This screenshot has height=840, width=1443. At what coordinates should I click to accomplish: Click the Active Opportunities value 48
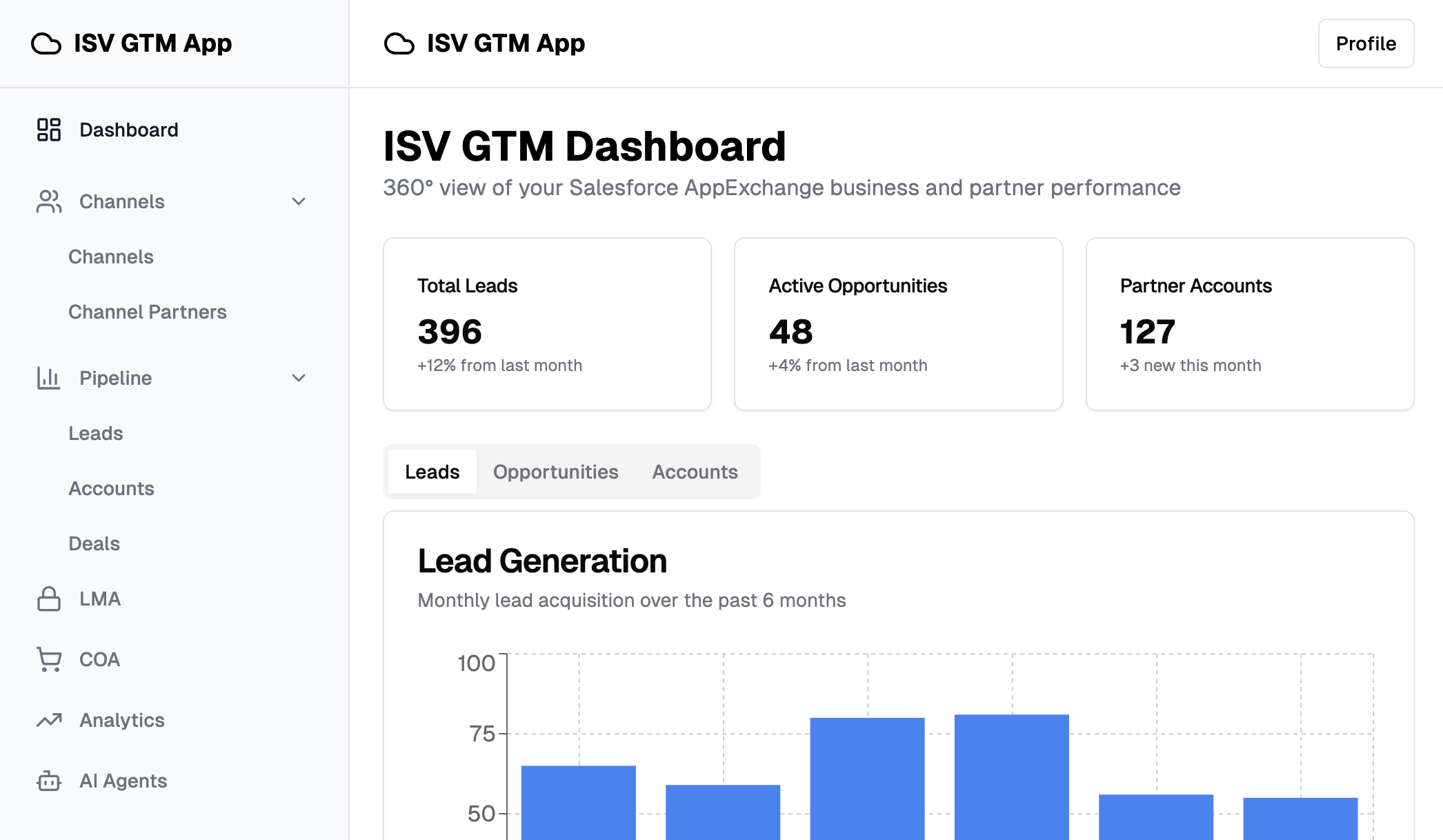[791, 332]
